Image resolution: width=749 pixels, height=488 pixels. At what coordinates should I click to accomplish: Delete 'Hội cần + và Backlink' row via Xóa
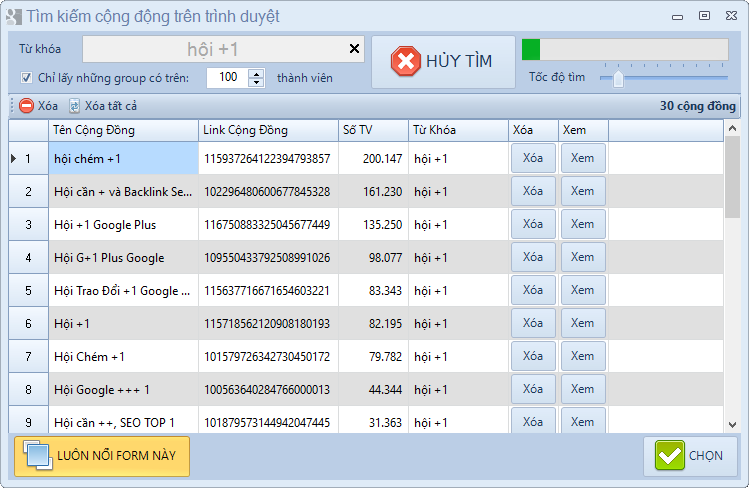(x=533, y=191)
